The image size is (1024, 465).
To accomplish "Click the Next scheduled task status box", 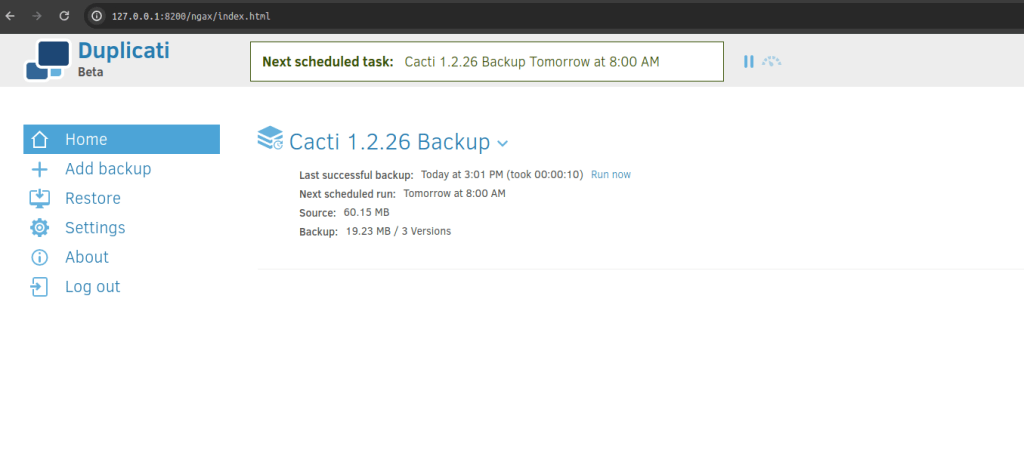I will pos(486,62).
